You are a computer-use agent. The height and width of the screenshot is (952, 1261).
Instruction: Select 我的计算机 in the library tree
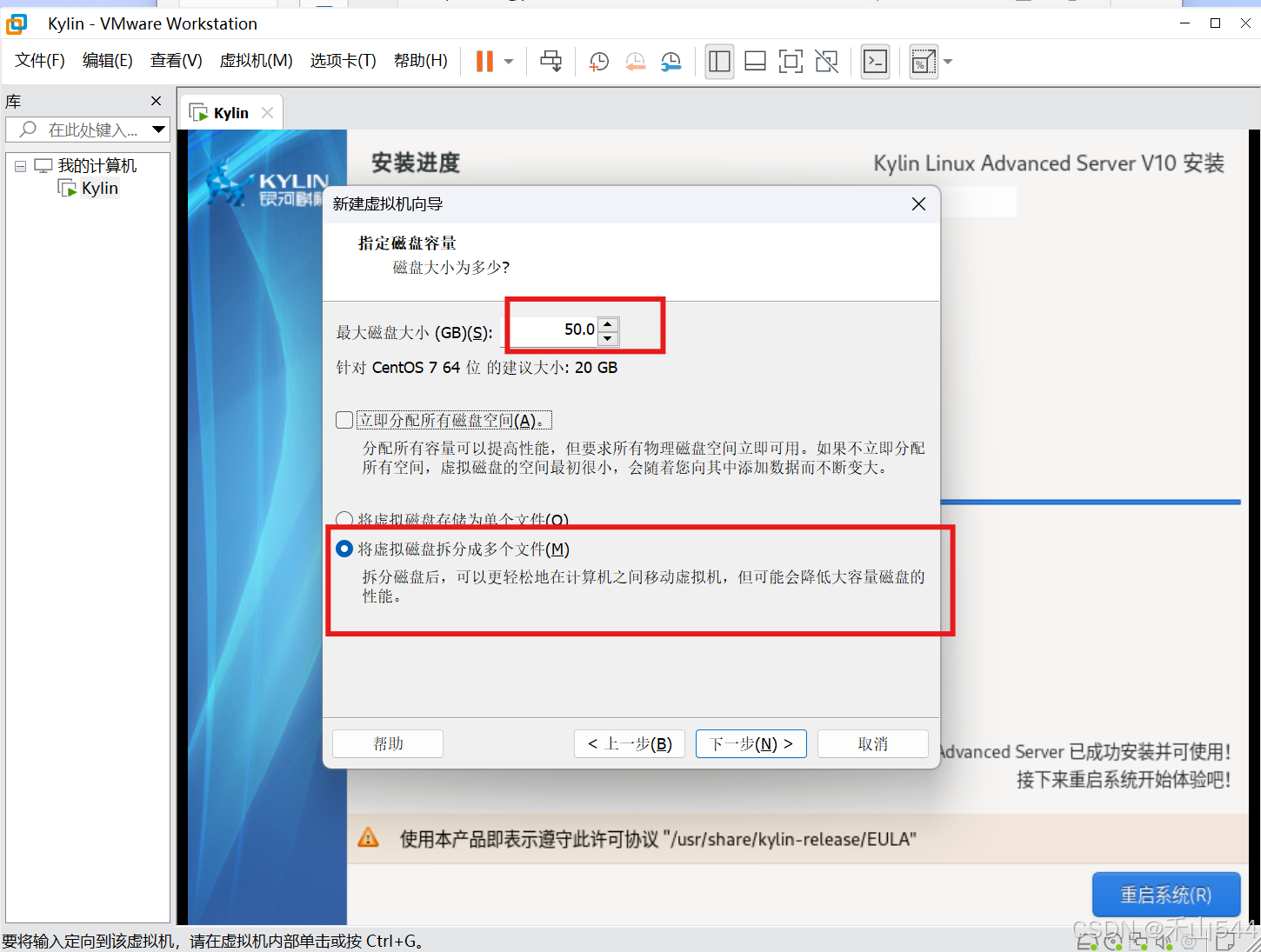[x=97, y=166]
